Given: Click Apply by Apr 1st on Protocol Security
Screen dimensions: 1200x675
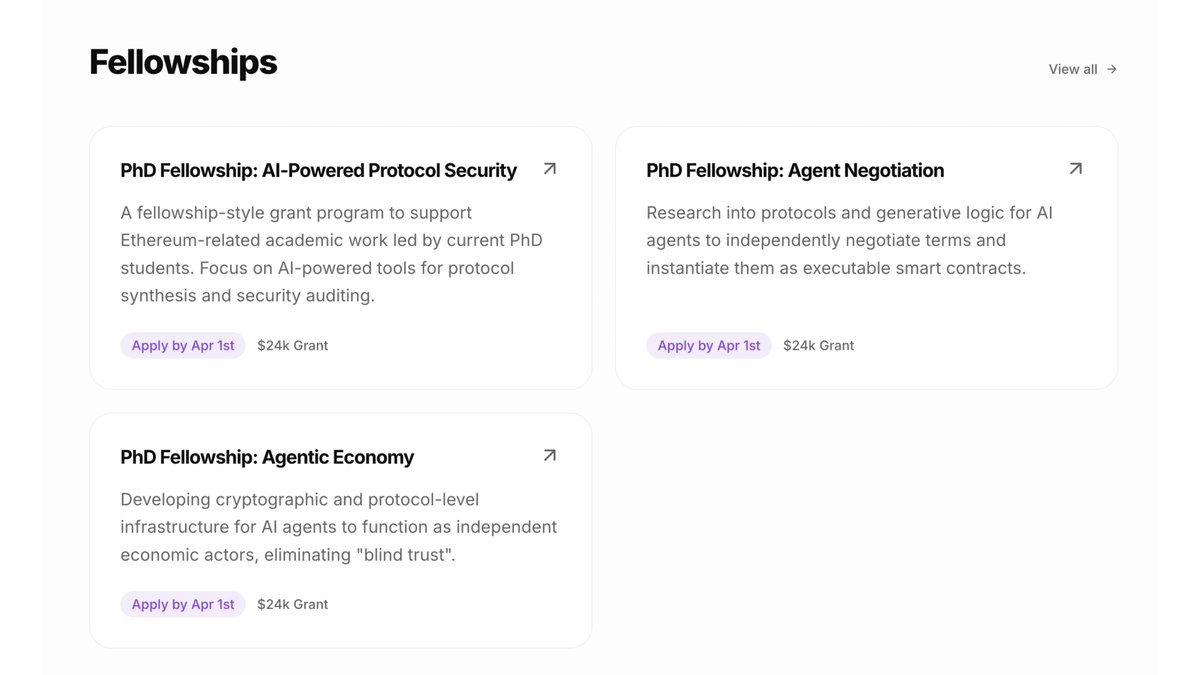Looking at the screenshot, I should tap(183, 346).
